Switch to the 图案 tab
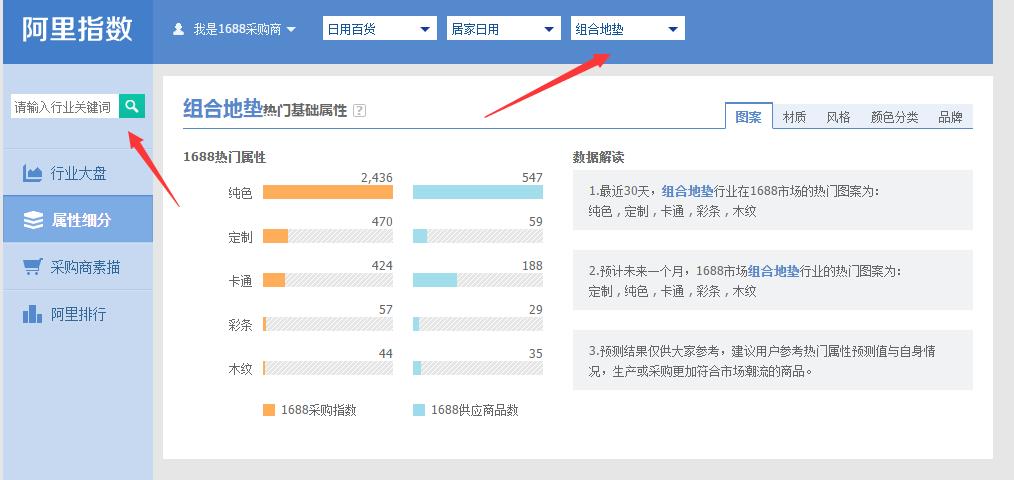The image size is (1014, 480). [749, 116]
